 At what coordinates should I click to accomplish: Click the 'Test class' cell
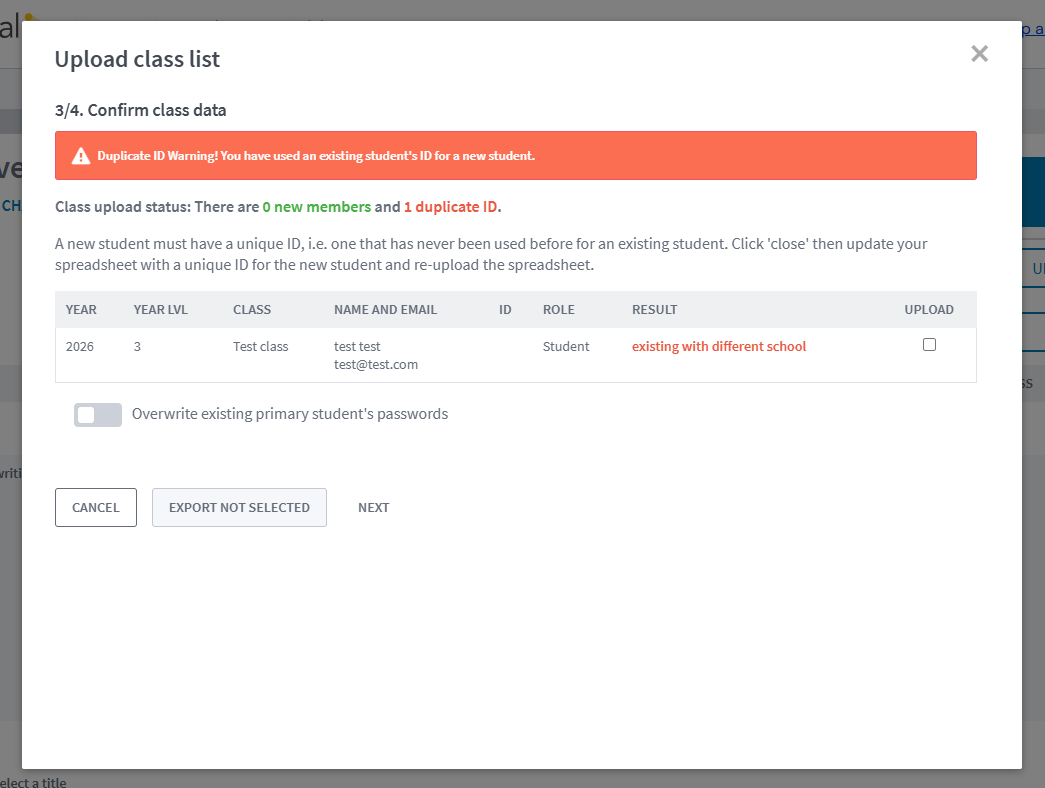pos(260,347)
